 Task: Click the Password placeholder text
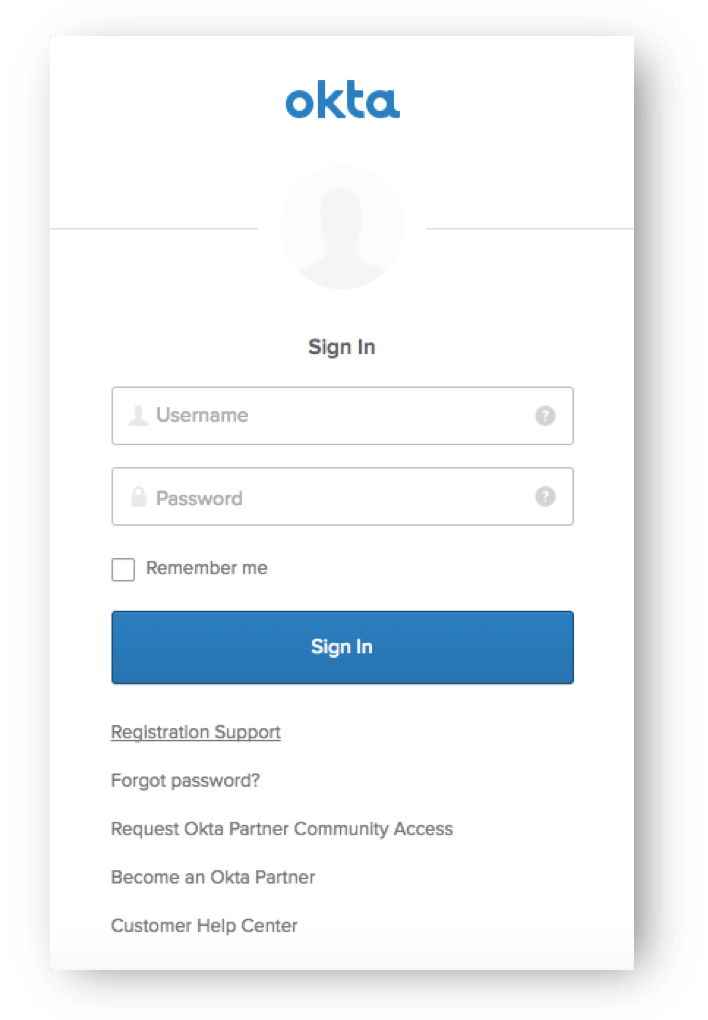pyautogui.click(x=199, y=498)
